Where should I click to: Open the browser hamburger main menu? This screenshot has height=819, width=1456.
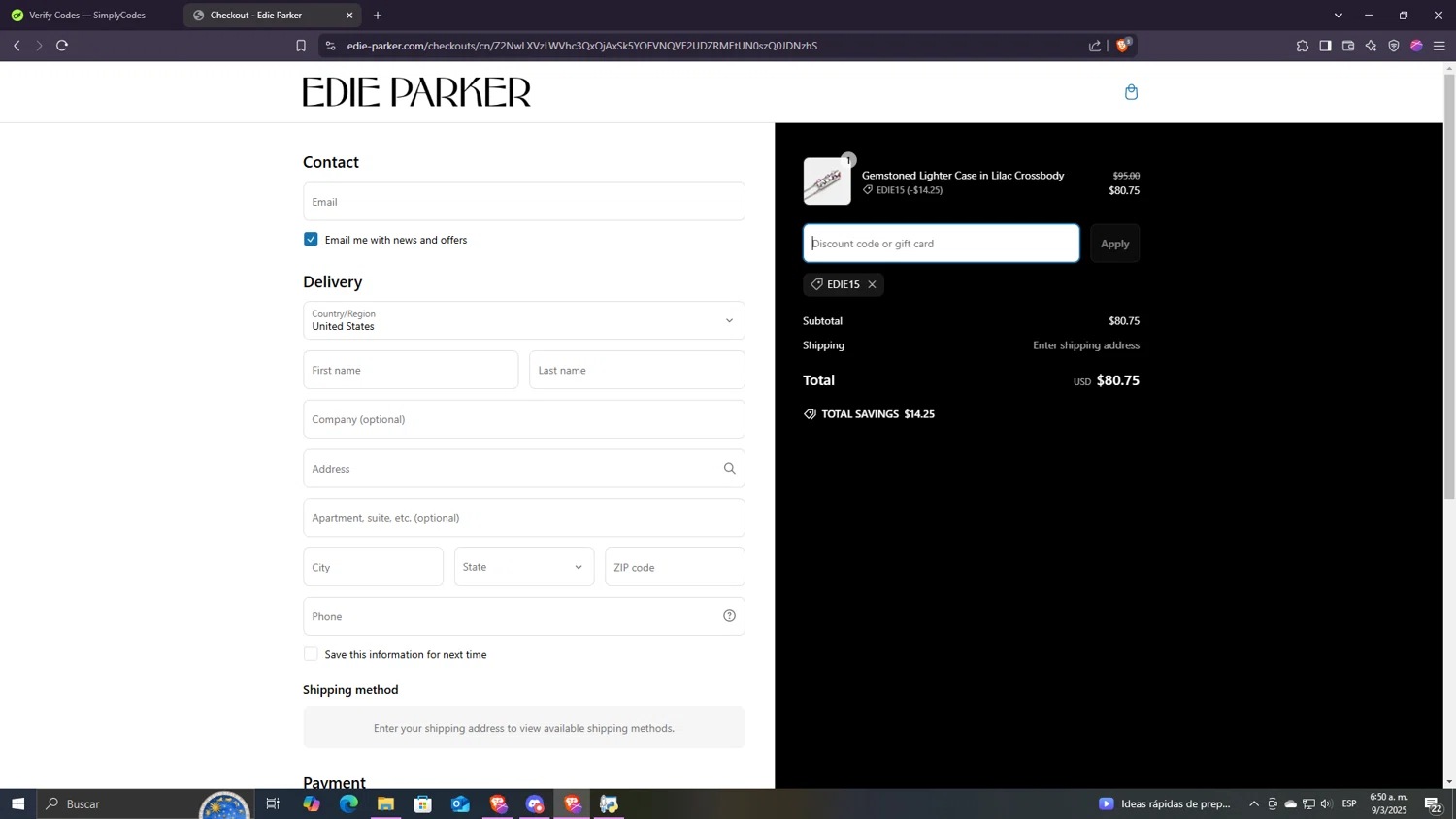1439,46
